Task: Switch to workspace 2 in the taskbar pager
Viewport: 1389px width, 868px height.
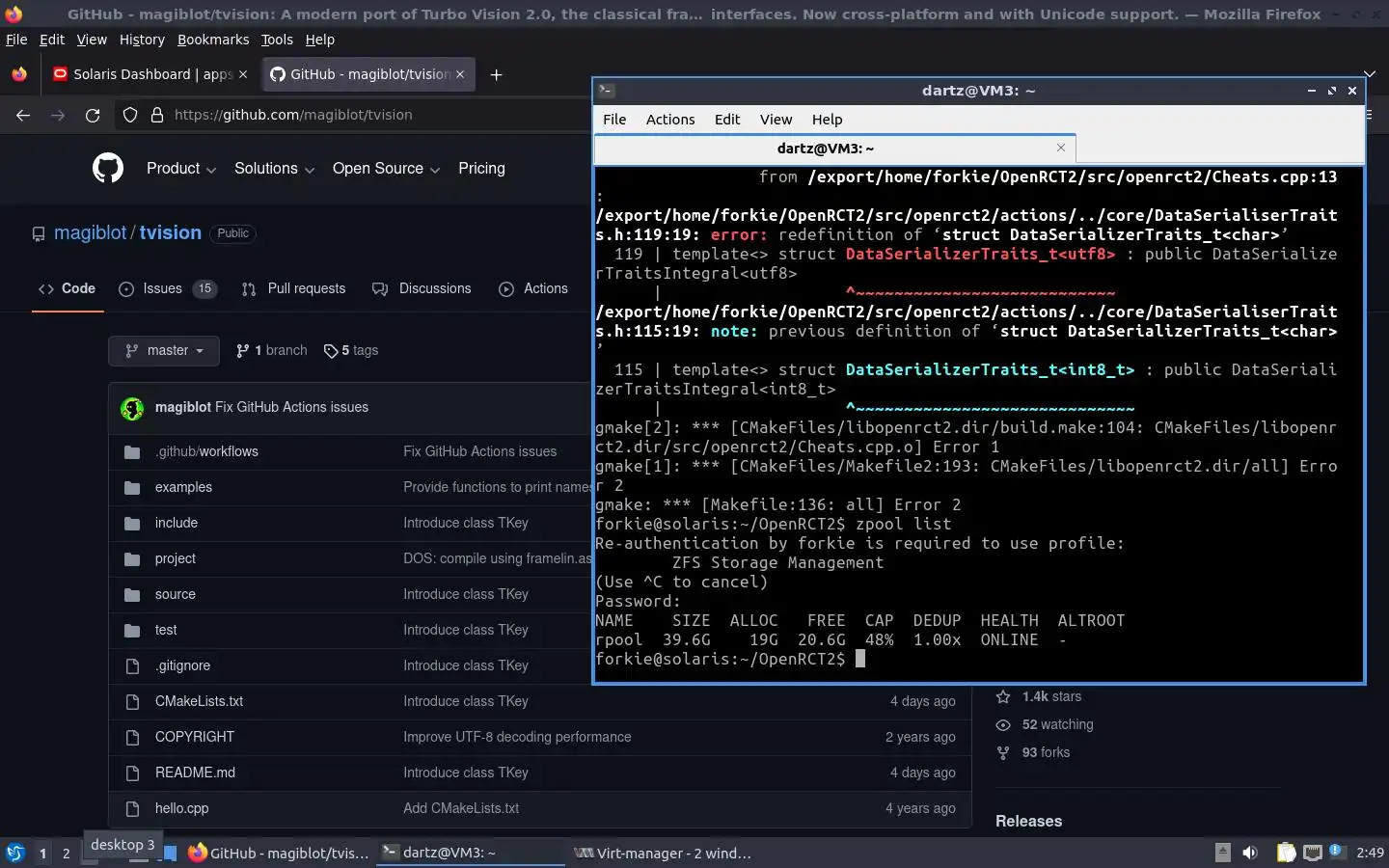Action: click(x=66, y=853)
